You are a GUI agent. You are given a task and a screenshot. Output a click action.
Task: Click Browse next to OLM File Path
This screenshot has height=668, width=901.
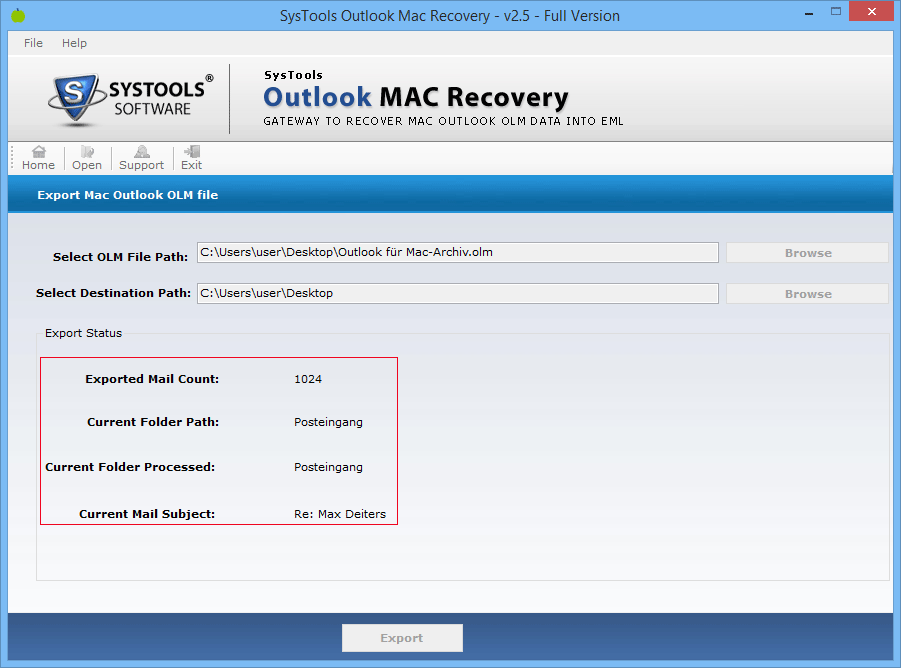tap(807, 253)
